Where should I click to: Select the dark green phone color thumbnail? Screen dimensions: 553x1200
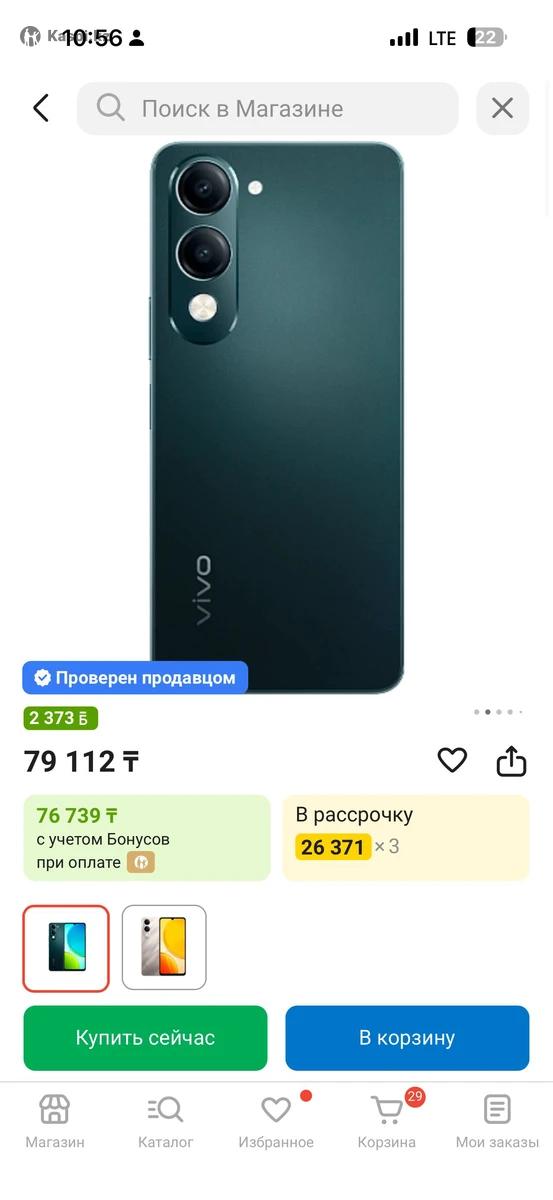point(66,948)
